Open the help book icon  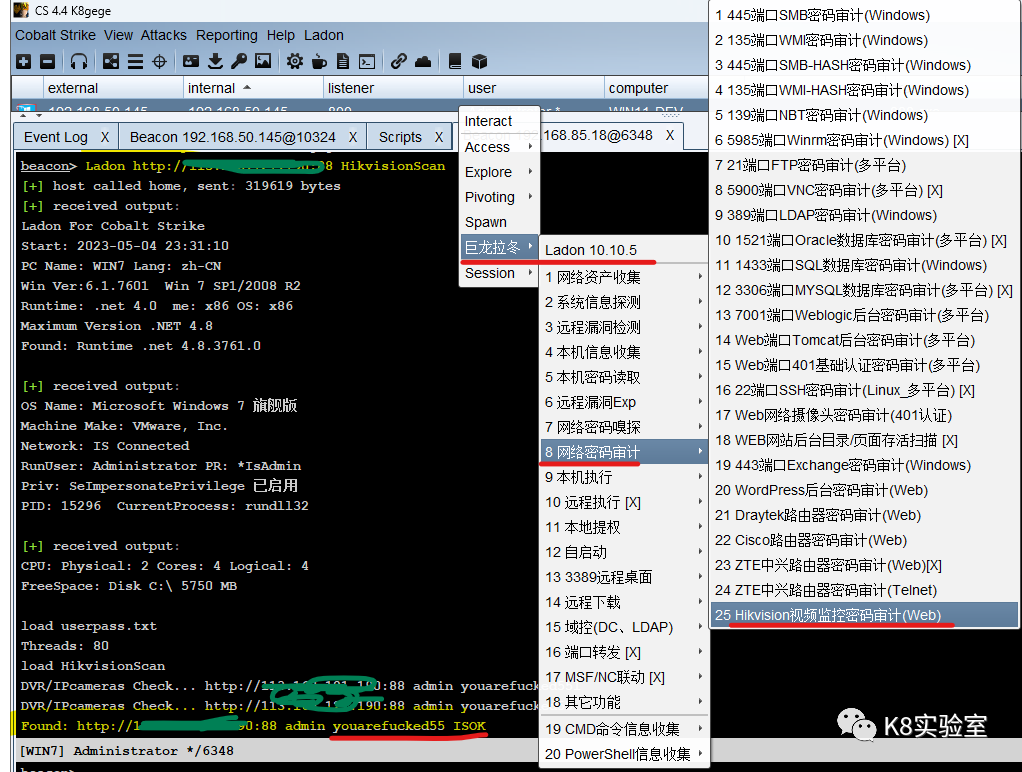tap(455, 61)
